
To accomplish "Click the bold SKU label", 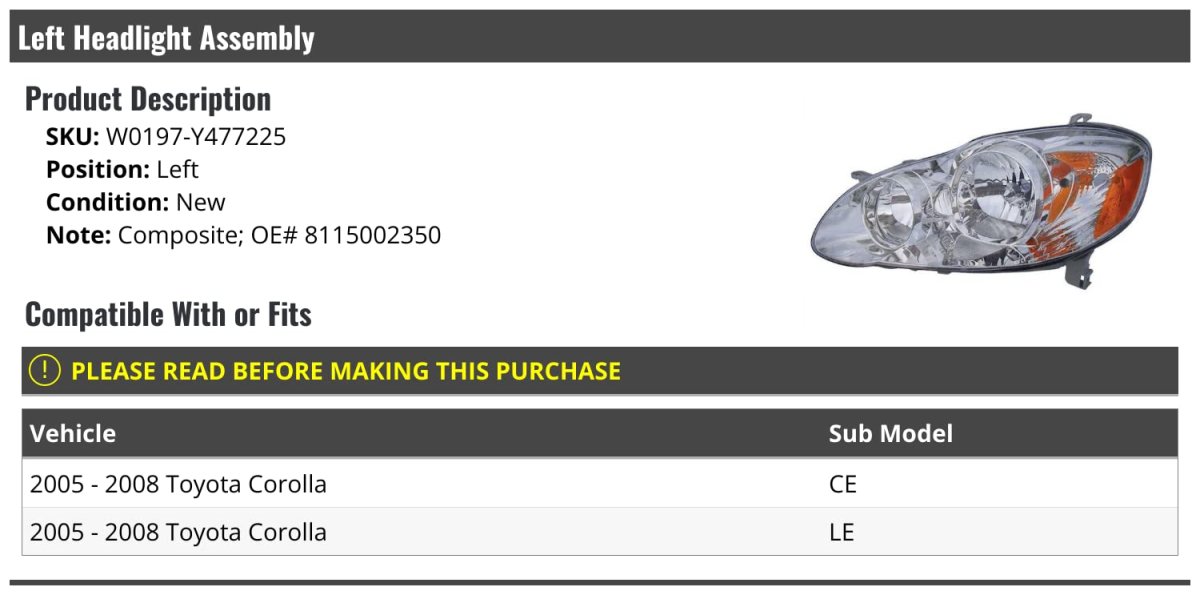I will pyautogui.click(x=72, y=137).
